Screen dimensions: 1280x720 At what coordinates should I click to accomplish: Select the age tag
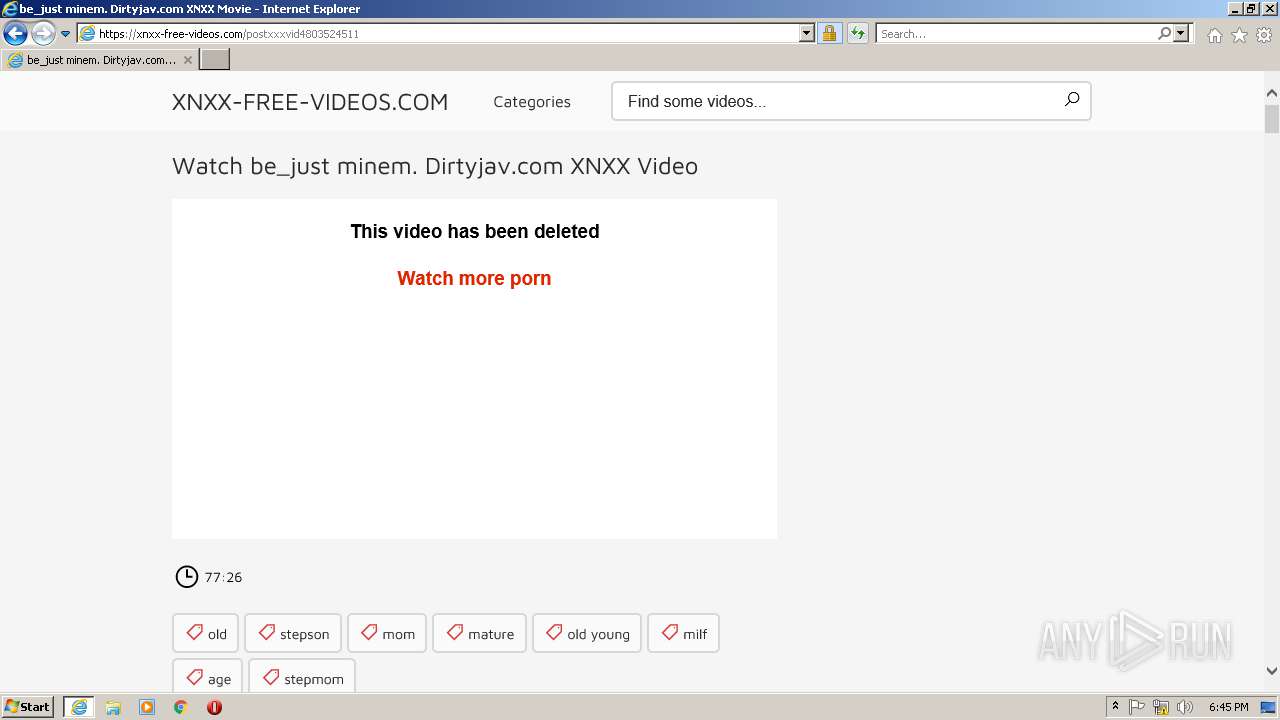coord(207,677)
